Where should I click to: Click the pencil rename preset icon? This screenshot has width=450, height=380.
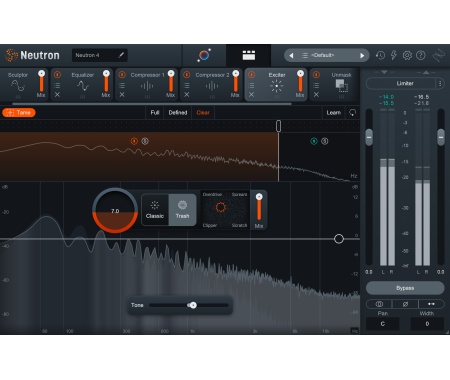pyautogui.click(x=121, y=55)
